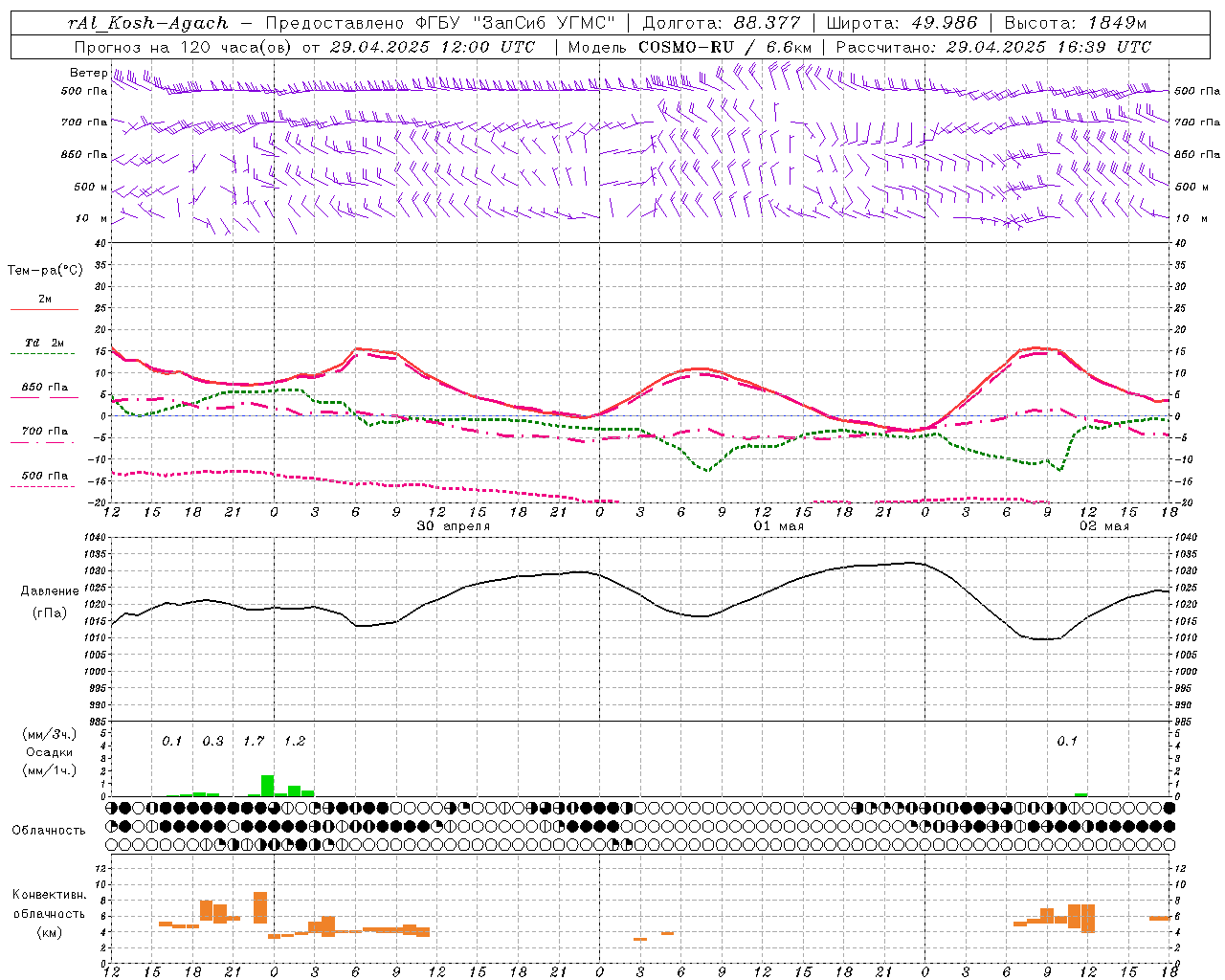
Task: Click the Td 2м dew point legend label
Action: [x=45, y=343]
